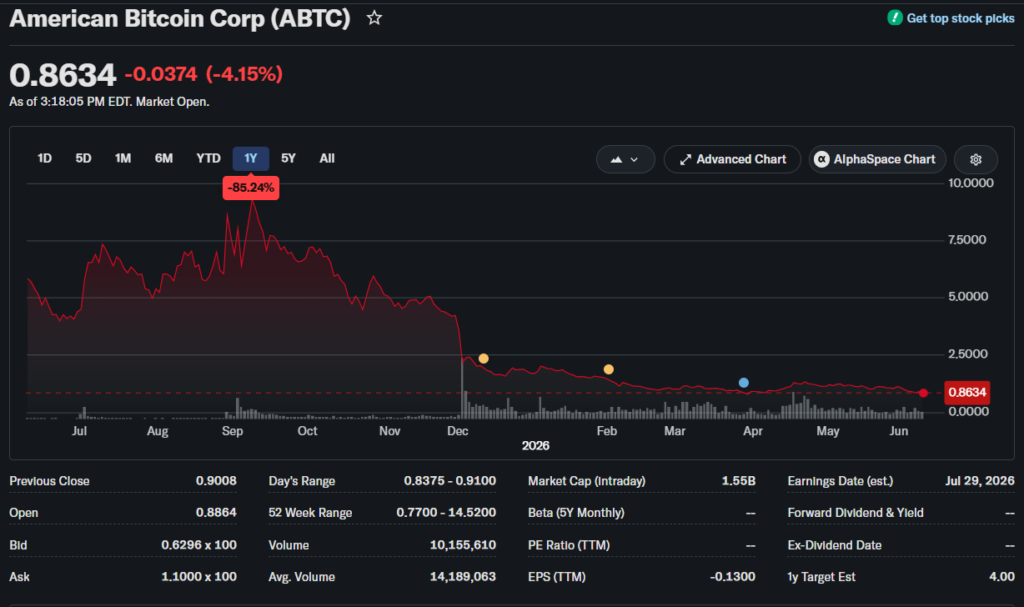This screenshot has width=1024, height=607.
Task: Click the PE Ratio (TTM) label
Action: (x=569, y=545)
